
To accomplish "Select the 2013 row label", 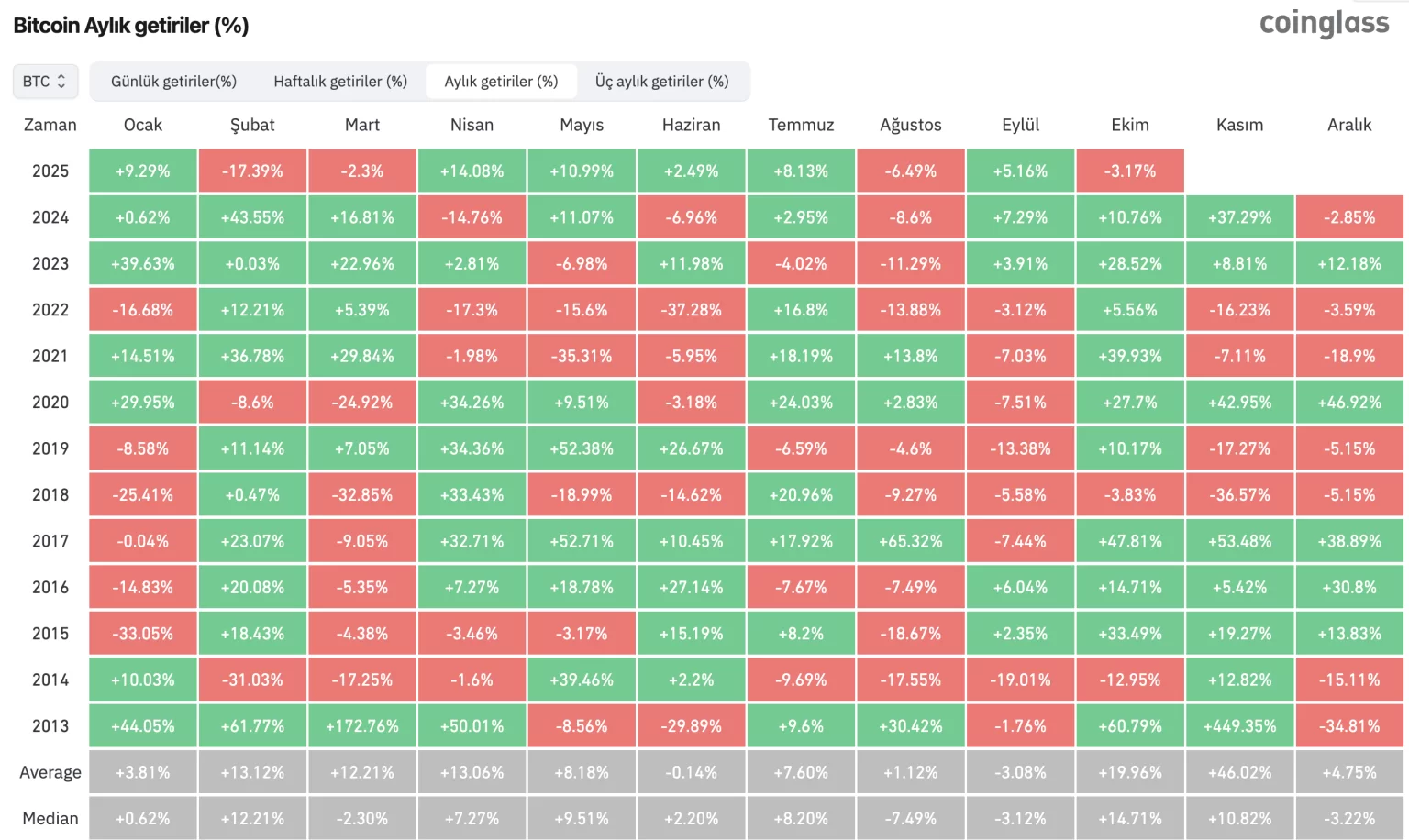I will [x=50, y=726].
